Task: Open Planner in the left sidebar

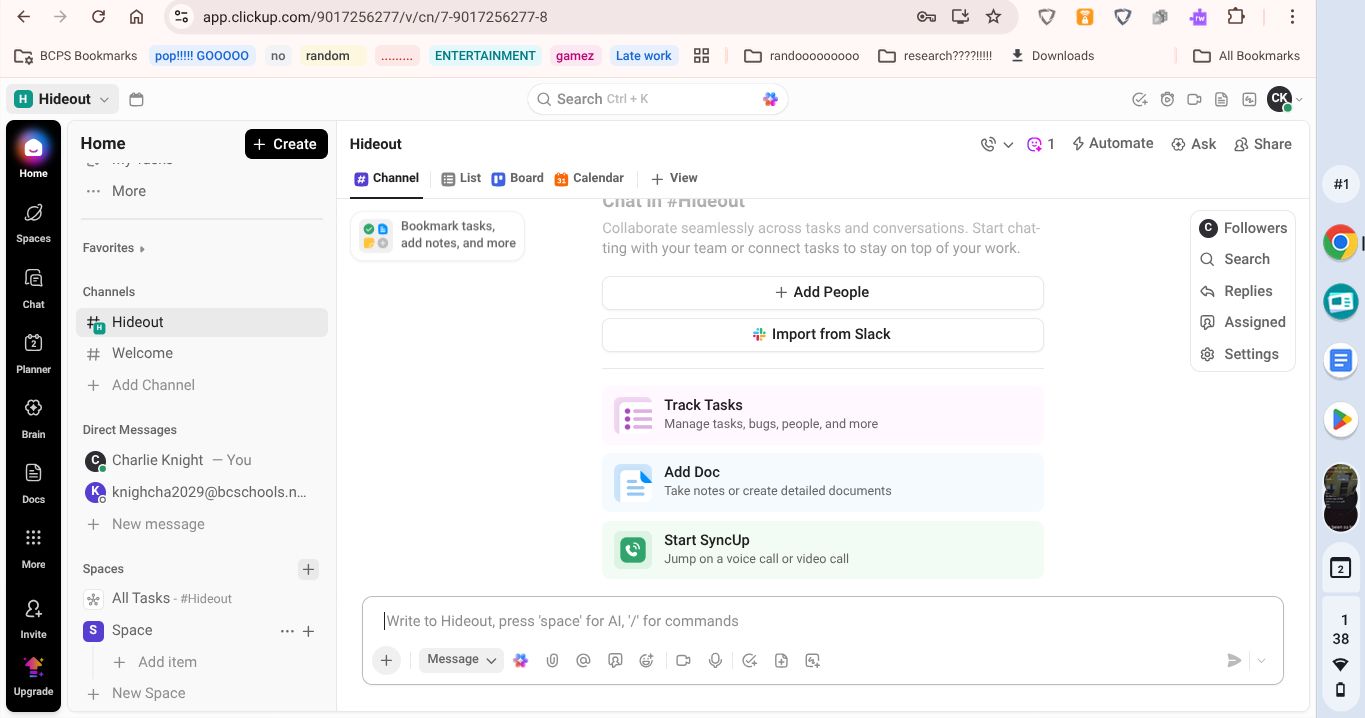Action: pyautogui.click(x=33, y=352)
